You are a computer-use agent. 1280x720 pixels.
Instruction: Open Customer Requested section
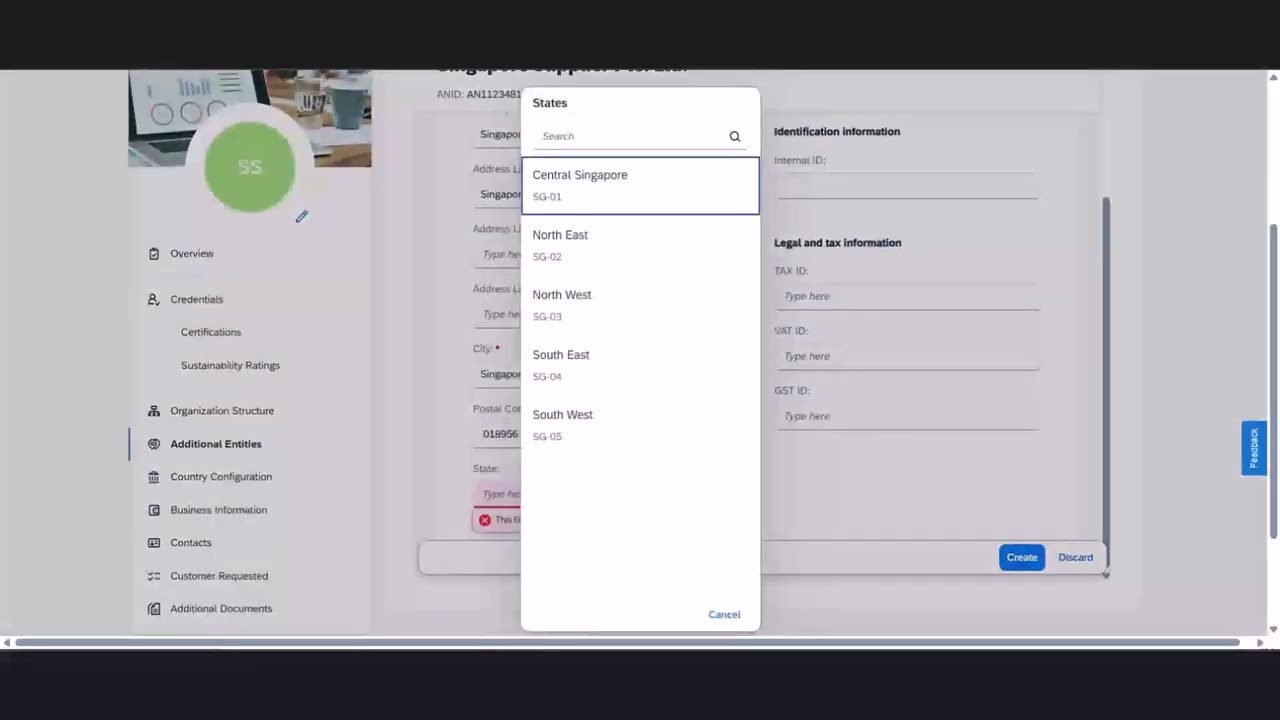[219, 576]
